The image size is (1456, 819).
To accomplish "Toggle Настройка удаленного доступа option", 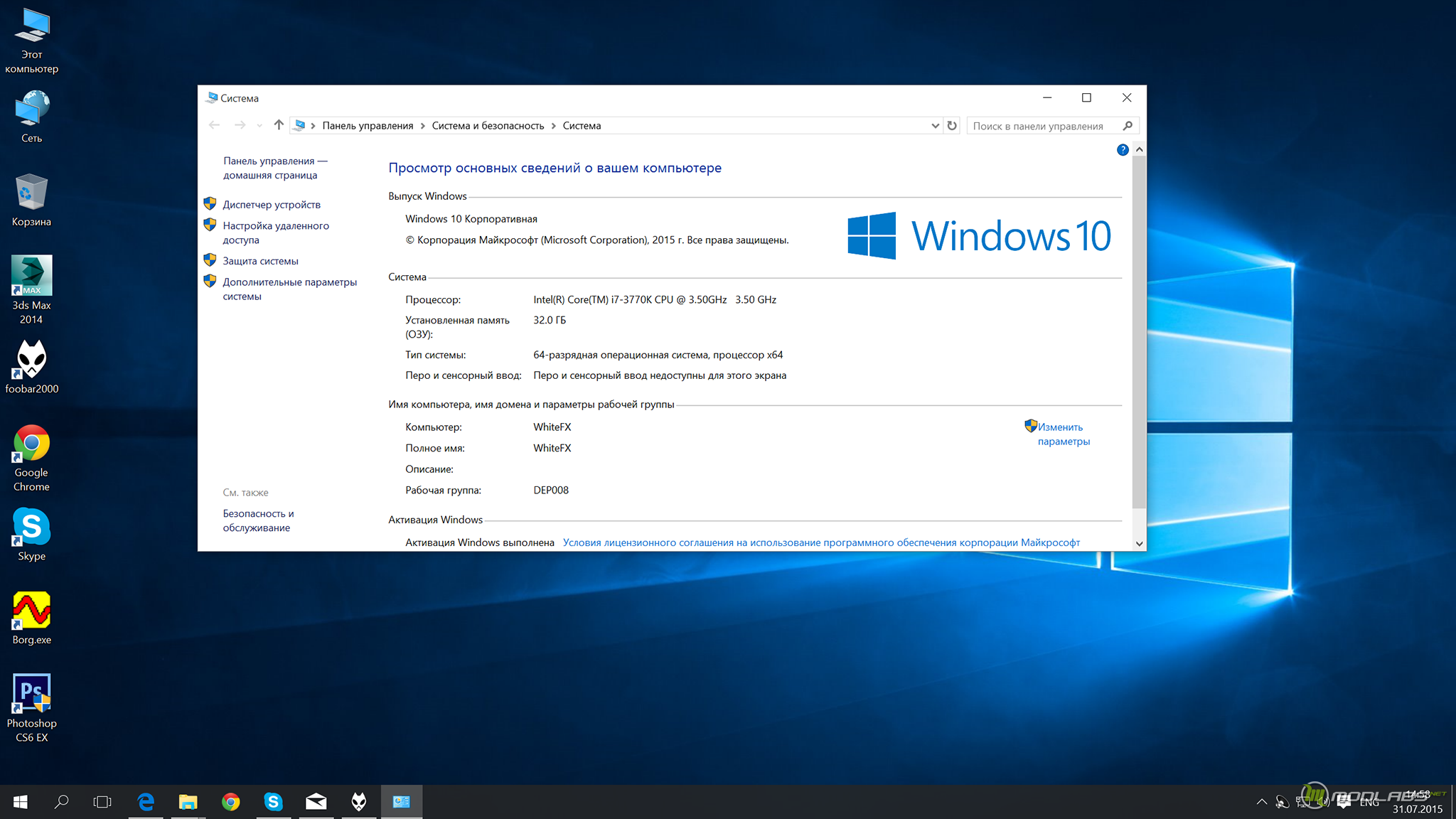I will click(x=275, y=232).
